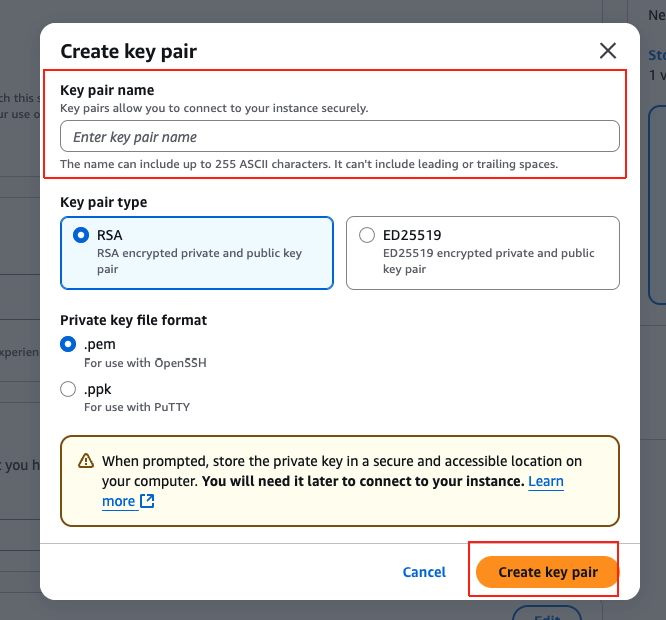The height and width of the screenshot is (620, 666).
Task: Click the For use with OpenSSH text
Action: (x=145, y=362)
